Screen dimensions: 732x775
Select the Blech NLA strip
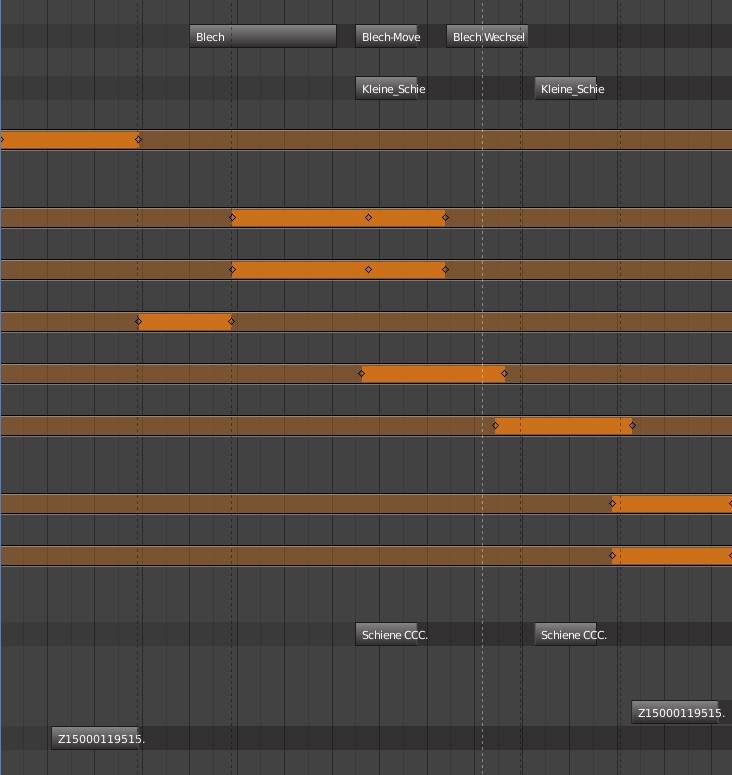263,37
